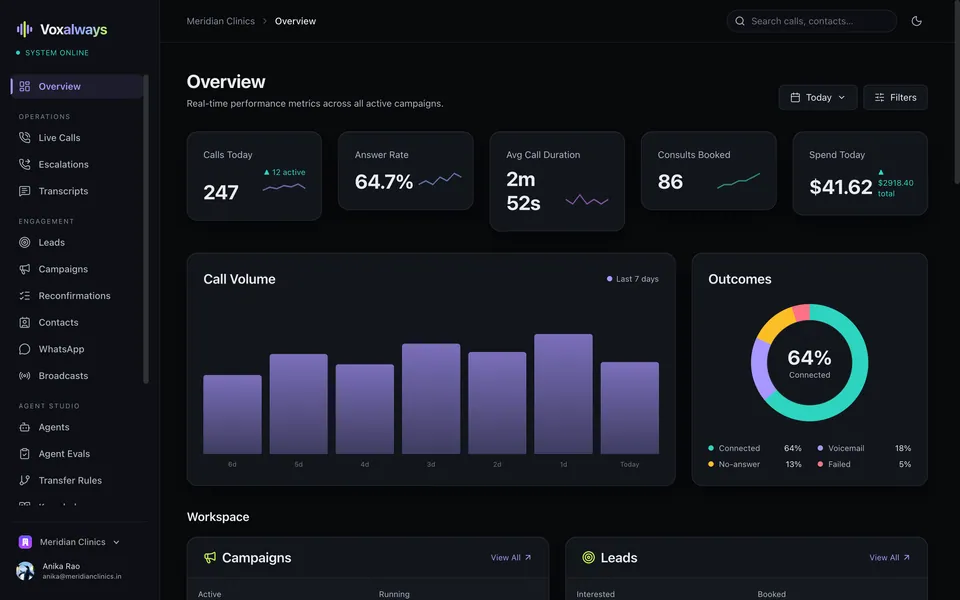This screenshot has height=600, width=960.
Task: Click the Calls Today 247 card
Action: (x=254, y=176)
